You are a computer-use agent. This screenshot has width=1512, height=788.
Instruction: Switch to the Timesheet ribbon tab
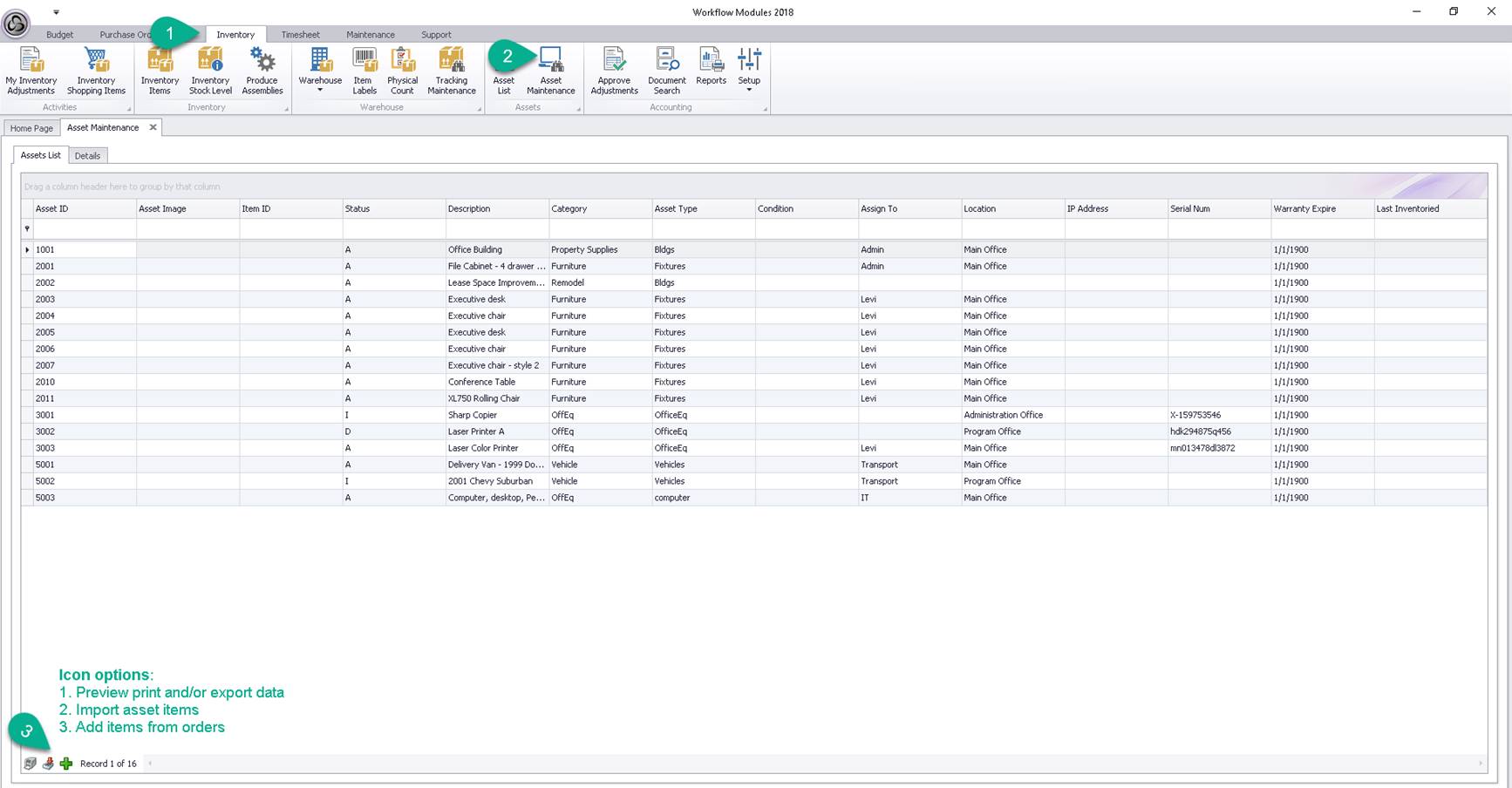click(x=300, y=35)
